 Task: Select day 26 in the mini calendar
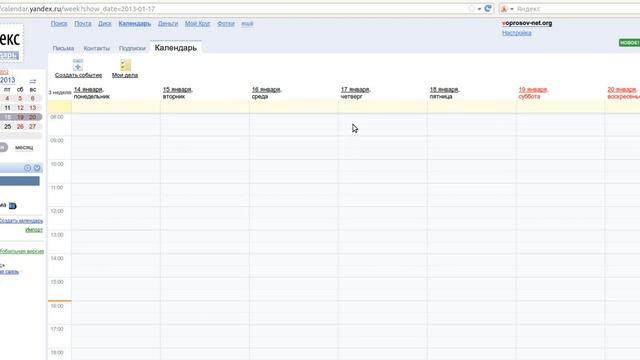[20, 127]
